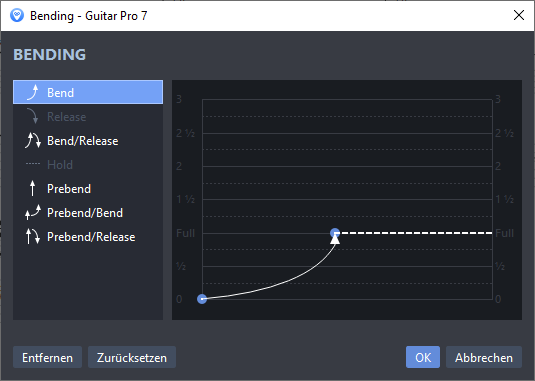Confirm the bending with OK
The image size is (535, 381).
pyautogui.click(x=423, y=357)
